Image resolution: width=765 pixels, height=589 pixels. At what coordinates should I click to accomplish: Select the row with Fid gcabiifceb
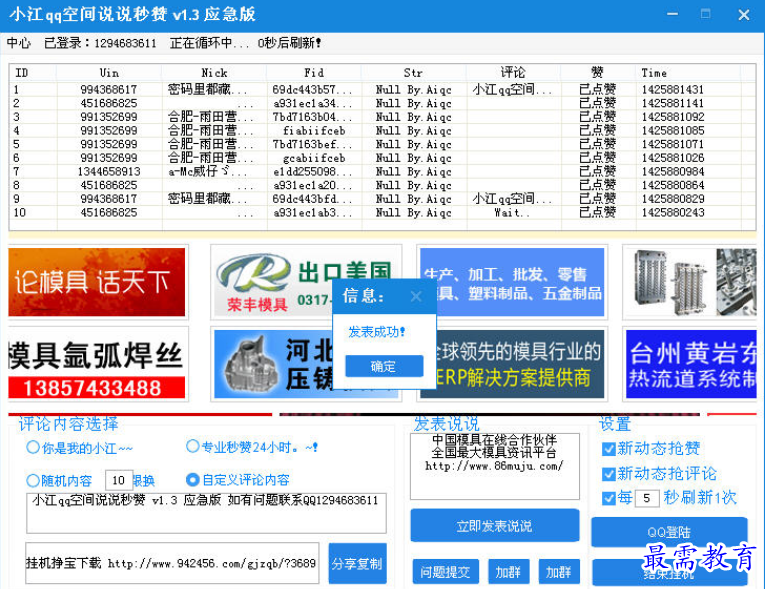point(382,158)
